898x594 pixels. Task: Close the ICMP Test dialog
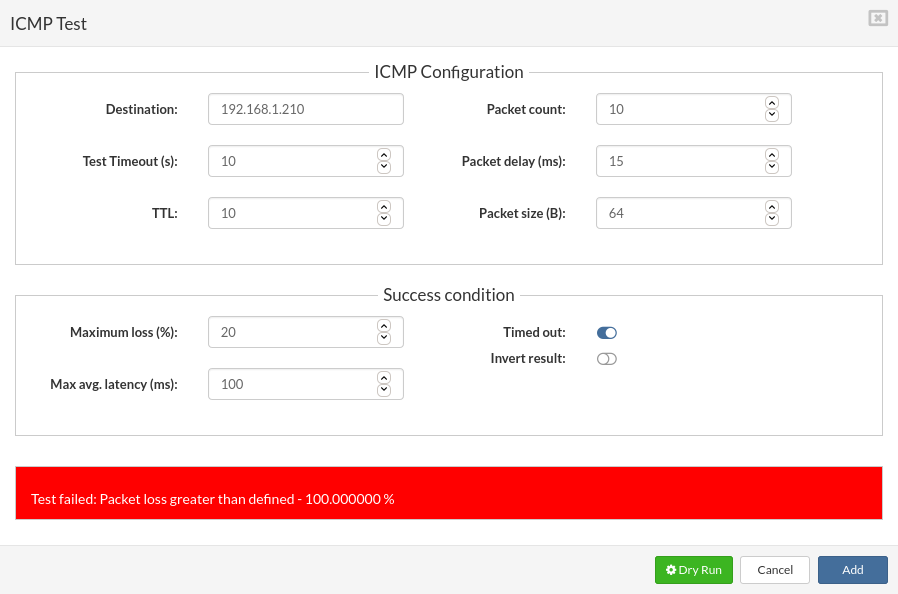point(878,18)
